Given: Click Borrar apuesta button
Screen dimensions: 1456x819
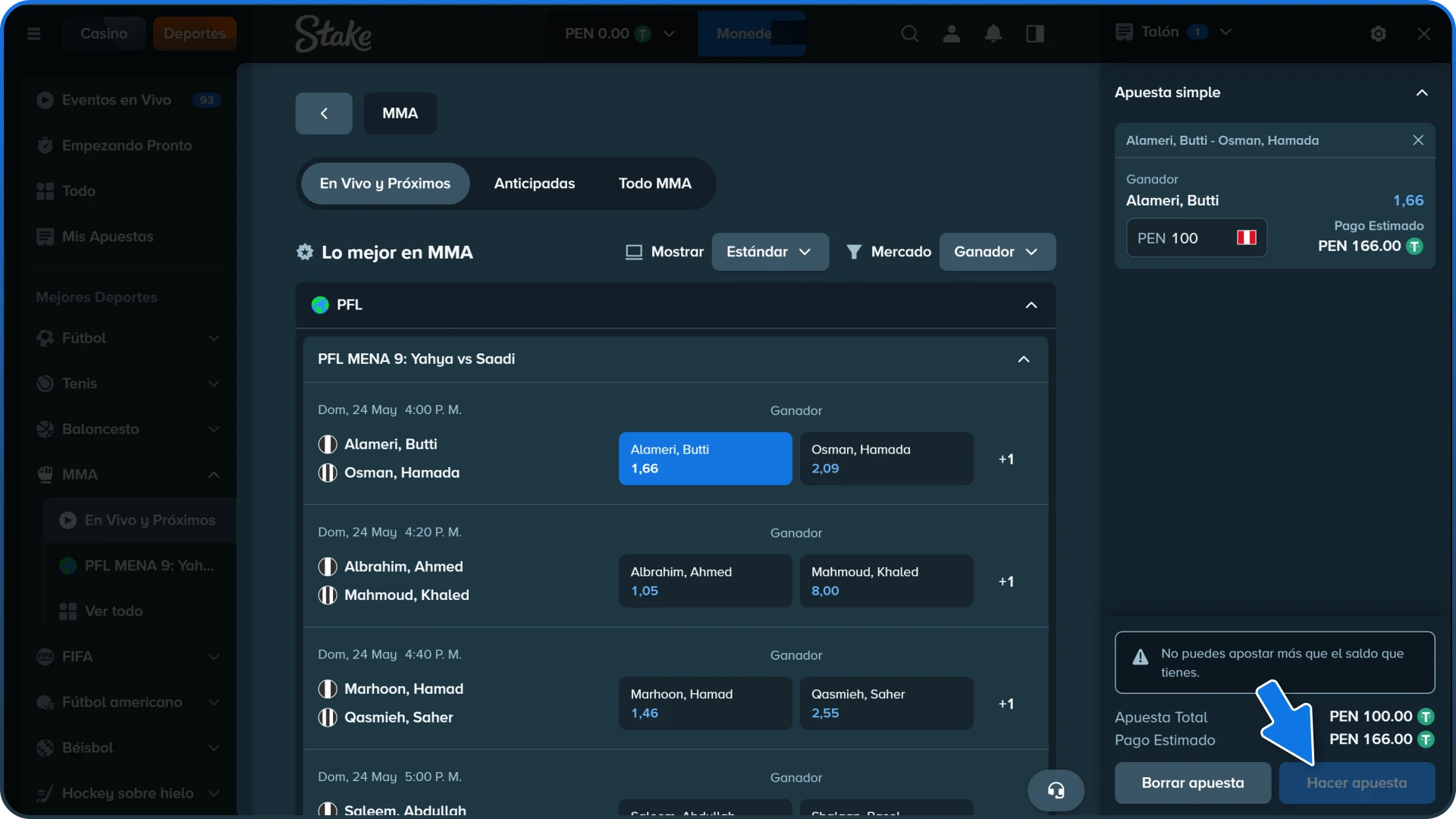Looking at the screenshot, I should click(1193, 783).
